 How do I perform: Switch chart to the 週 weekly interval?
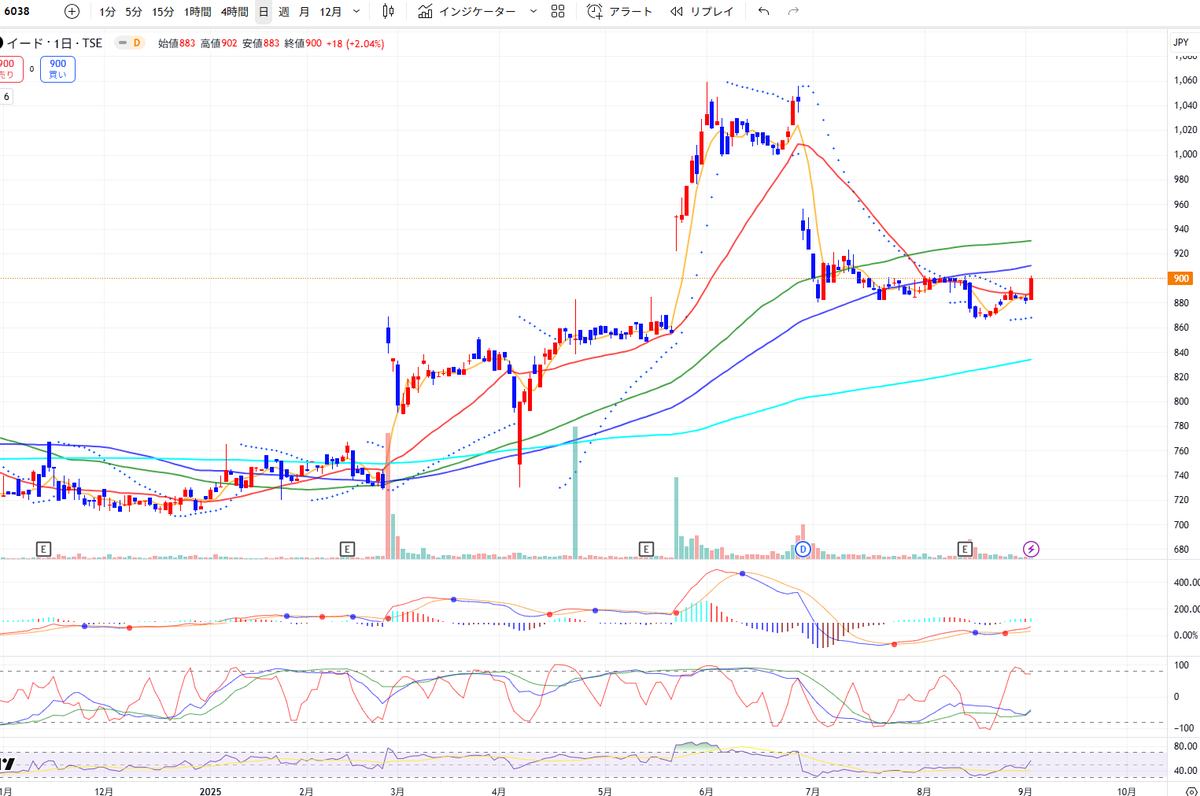point(284,12)
